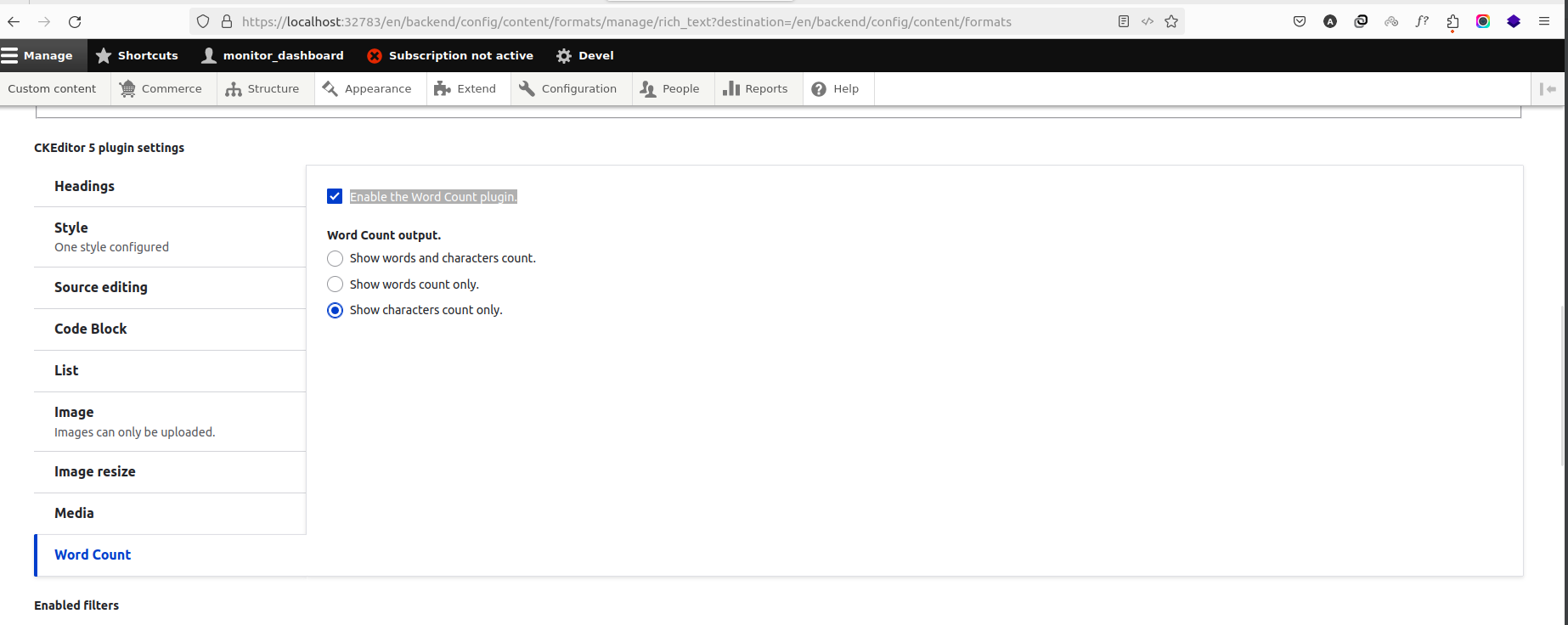The height and width of the screenshot is (625, 1568).
Task: Toggle toolbar orientation to vertical
Action: 1548,89
